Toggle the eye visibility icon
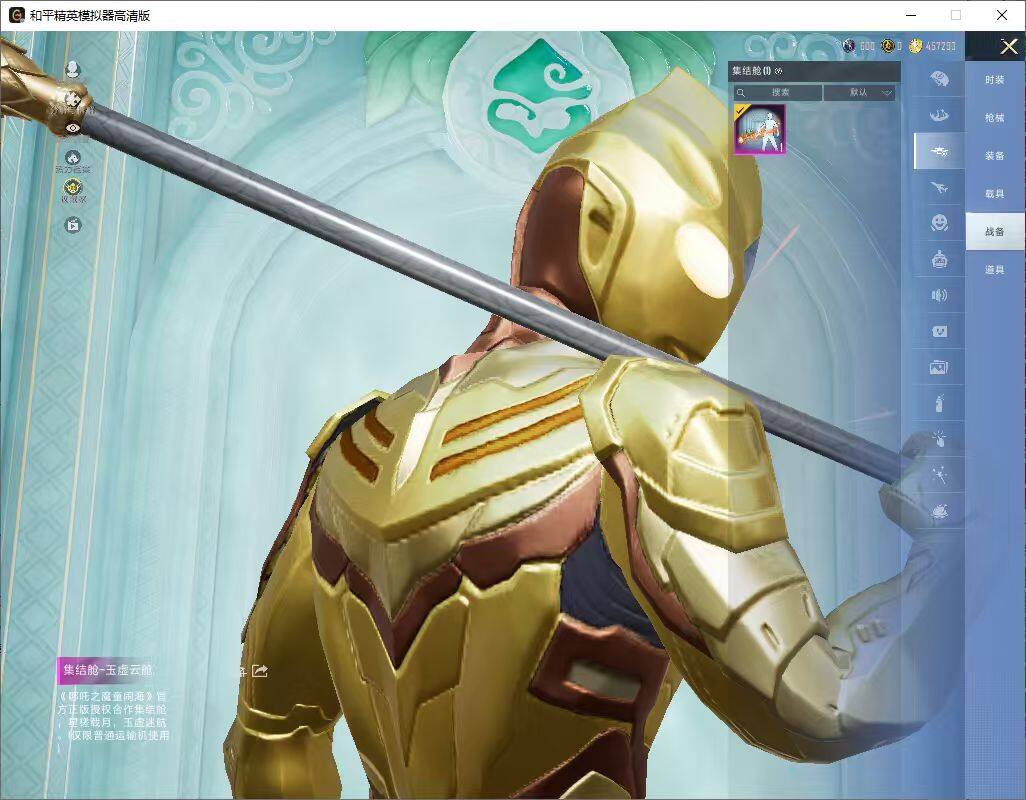The image size is (1026, 800). coord(73,128)
